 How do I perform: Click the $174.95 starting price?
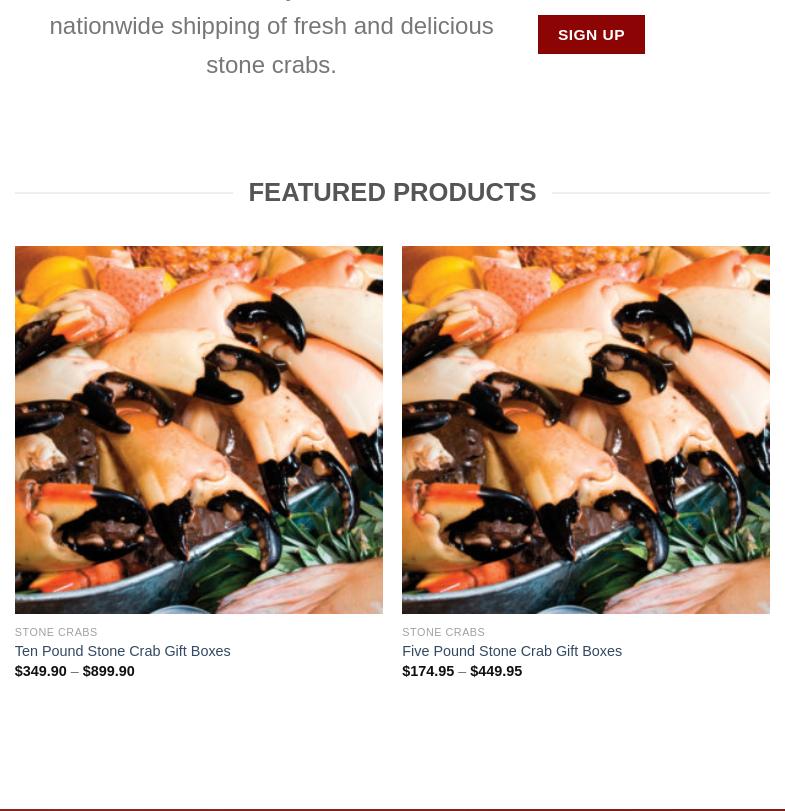point(428,671)
